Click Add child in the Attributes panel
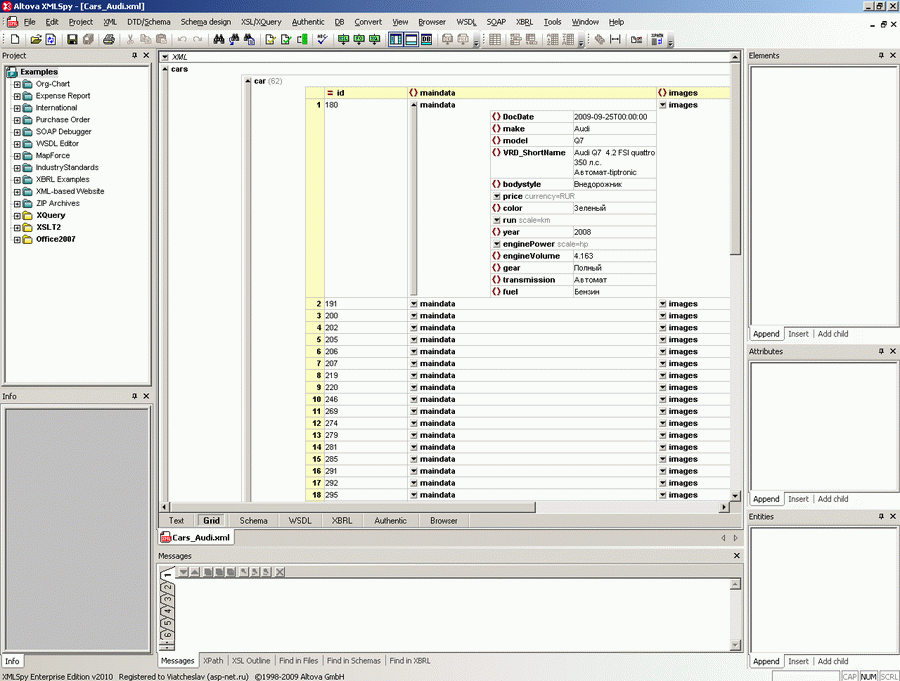This screenshot has height=681, width=900. point(833,499)
